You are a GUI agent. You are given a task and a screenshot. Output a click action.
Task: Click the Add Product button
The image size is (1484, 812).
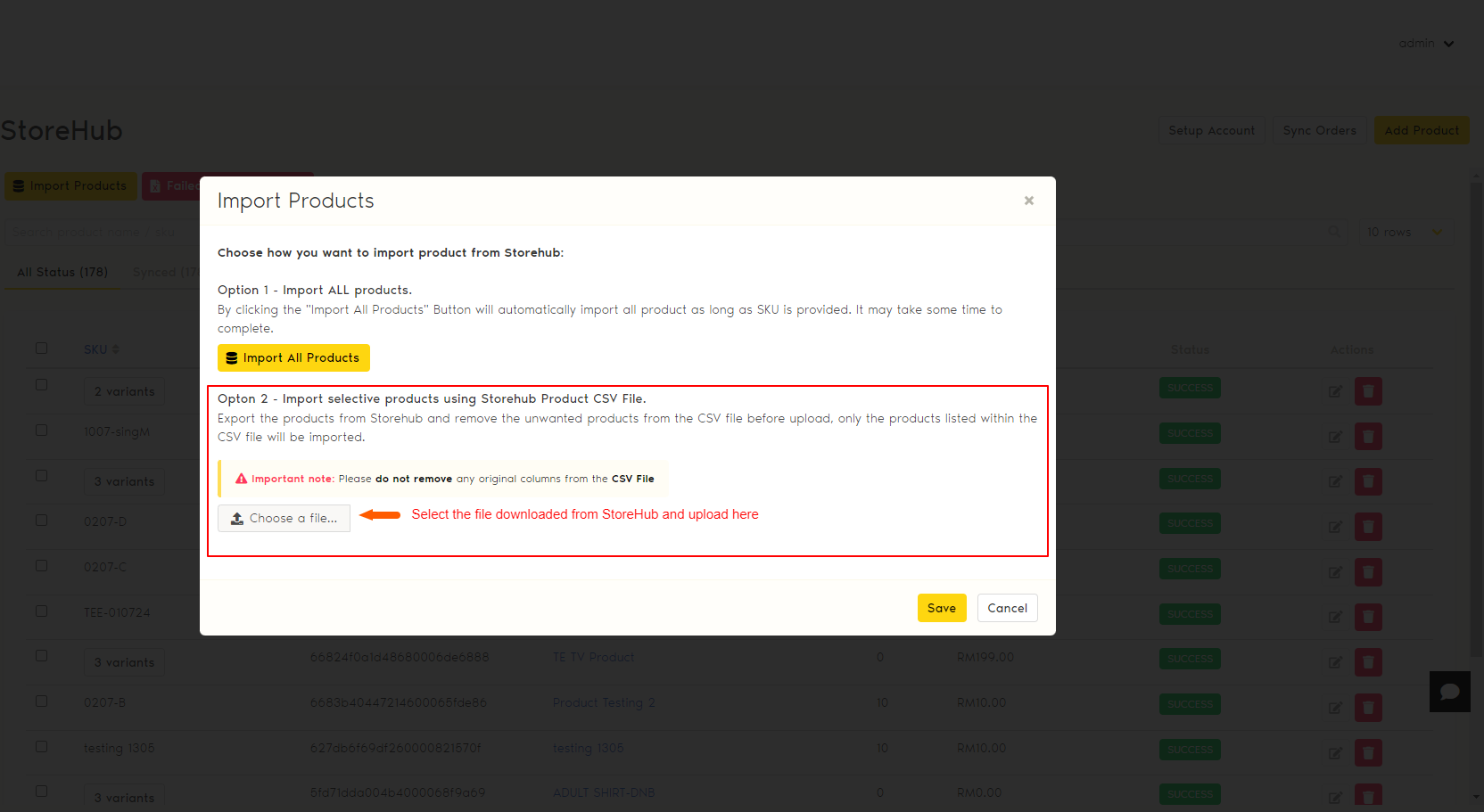point(1421,130)
